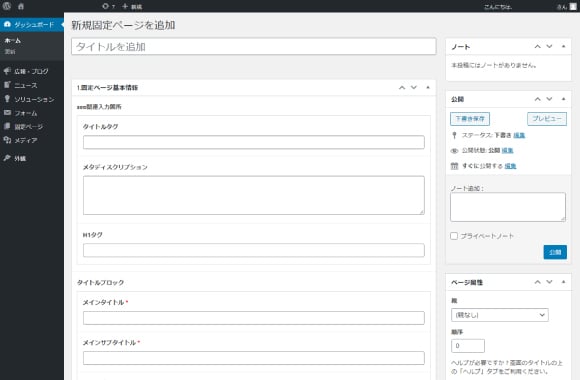
Task: Click the メディア icon in sidebar
Action: click(x=7, y=140)
